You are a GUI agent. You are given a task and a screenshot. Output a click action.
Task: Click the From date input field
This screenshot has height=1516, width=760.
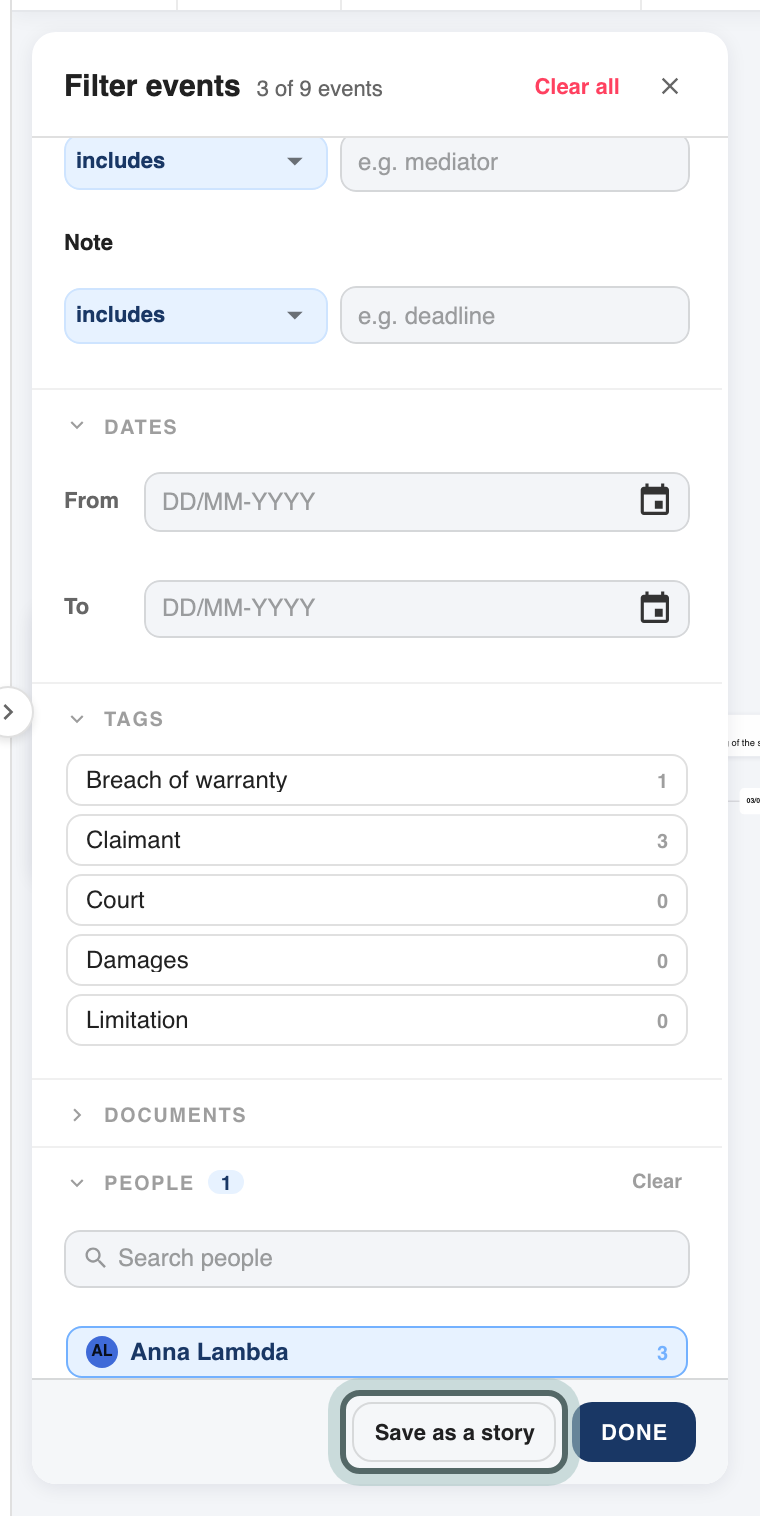point(417,501)
